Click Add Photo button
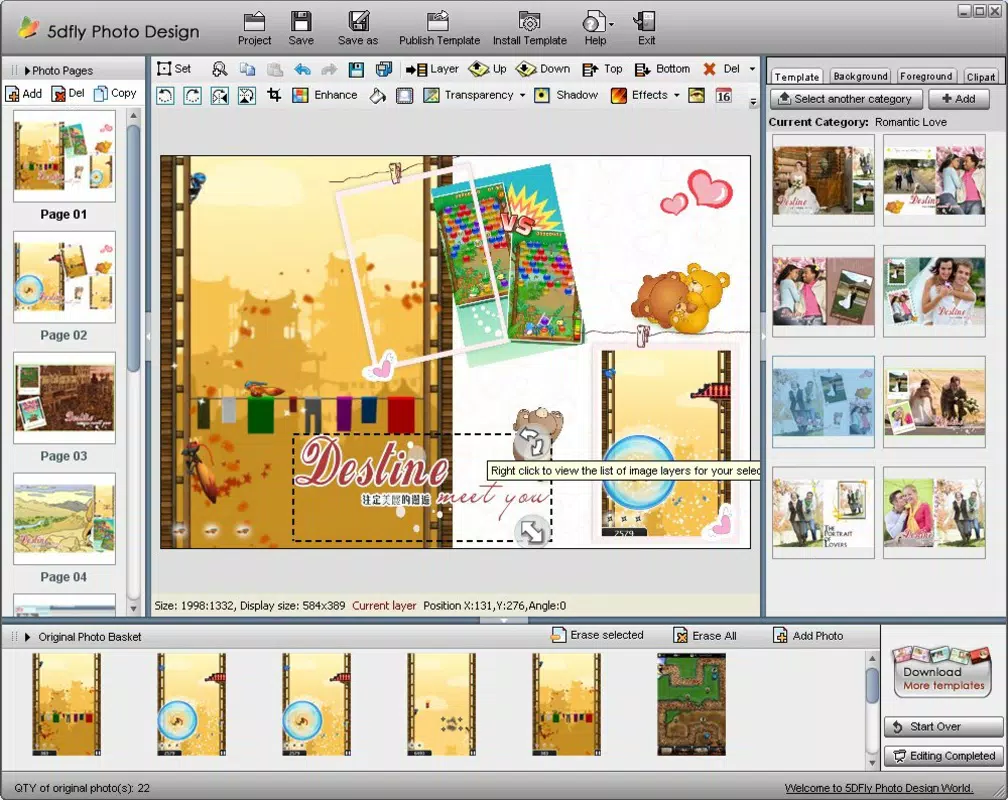The width and height of the screenshot is (1008, 800). coord(808,635)
